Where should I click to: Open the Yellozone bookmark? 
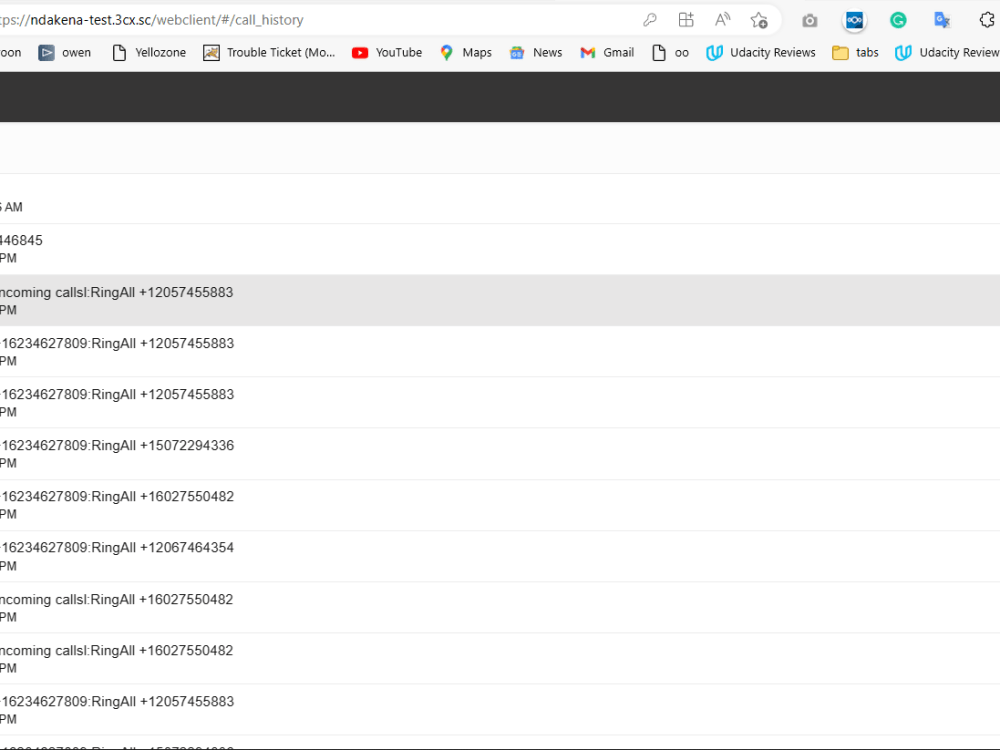pyautogui.click(x=148, y=52)
